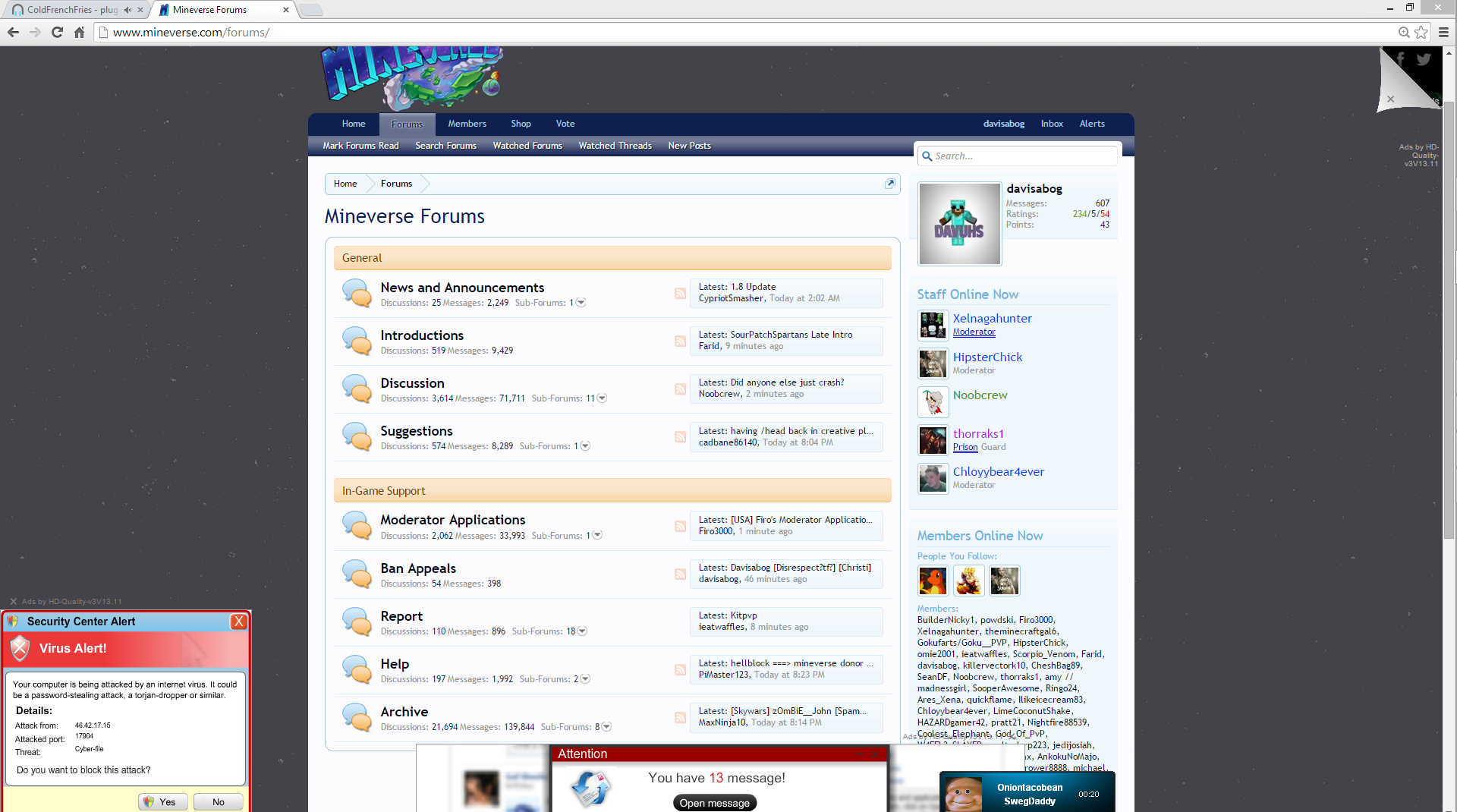Screen dimensions: 1457x812
Task: Open Noobcrew's staff avatar
Action: [x=933, y=401]
